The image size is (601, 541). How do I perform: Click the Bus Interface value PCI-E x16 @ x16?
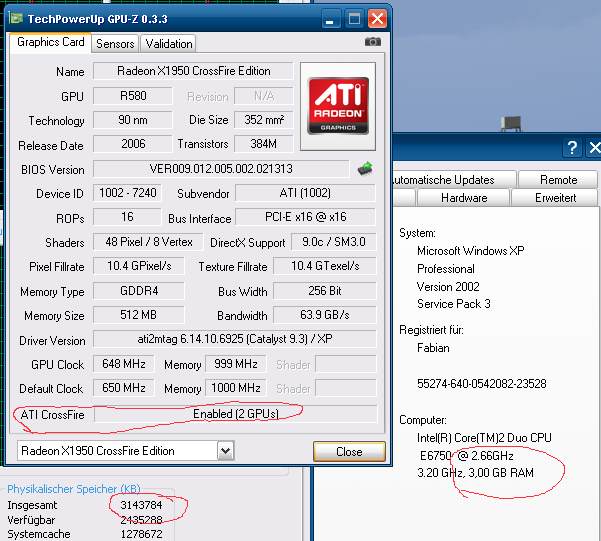pyautogui.click(x=305, y=217)
